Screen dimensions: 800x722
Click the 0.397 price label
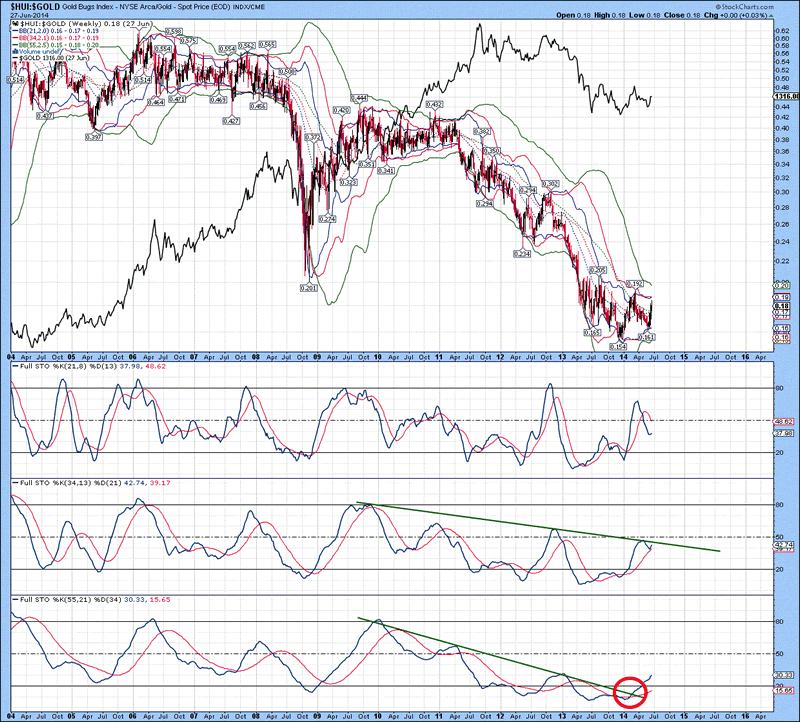(95, 136)
